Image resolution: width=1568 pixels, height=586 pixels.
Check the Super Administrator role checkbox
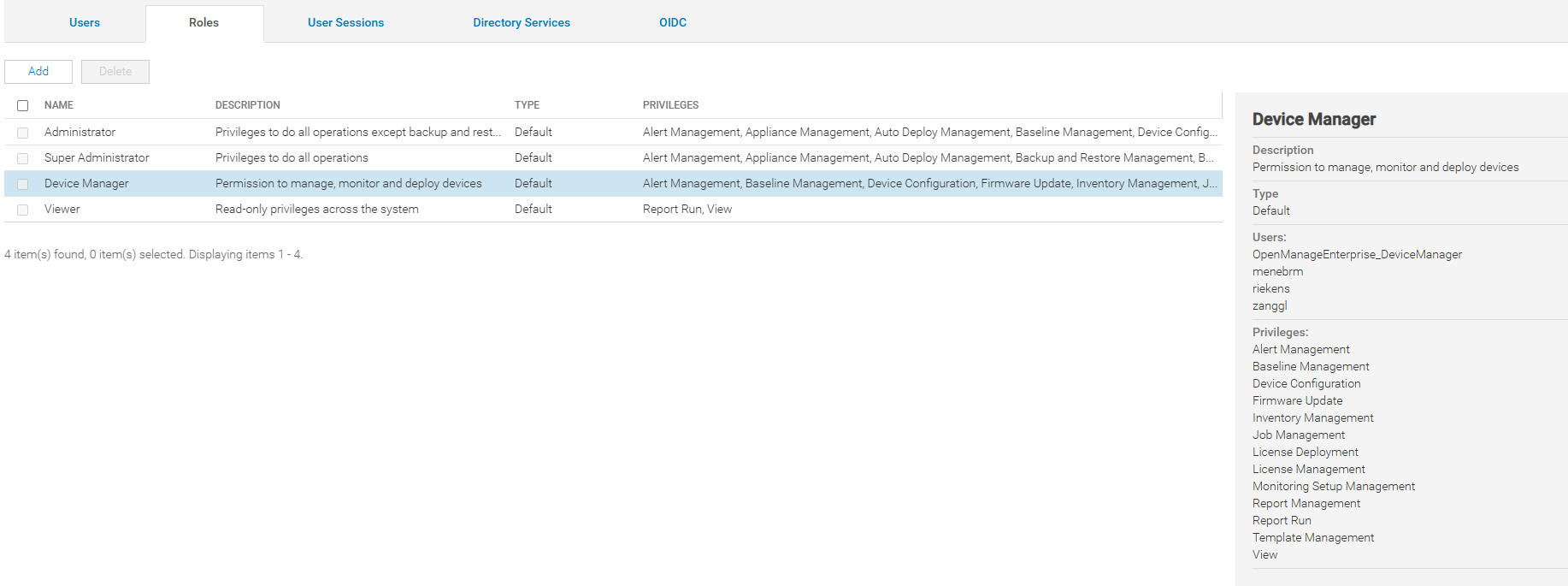coord(23,158)
